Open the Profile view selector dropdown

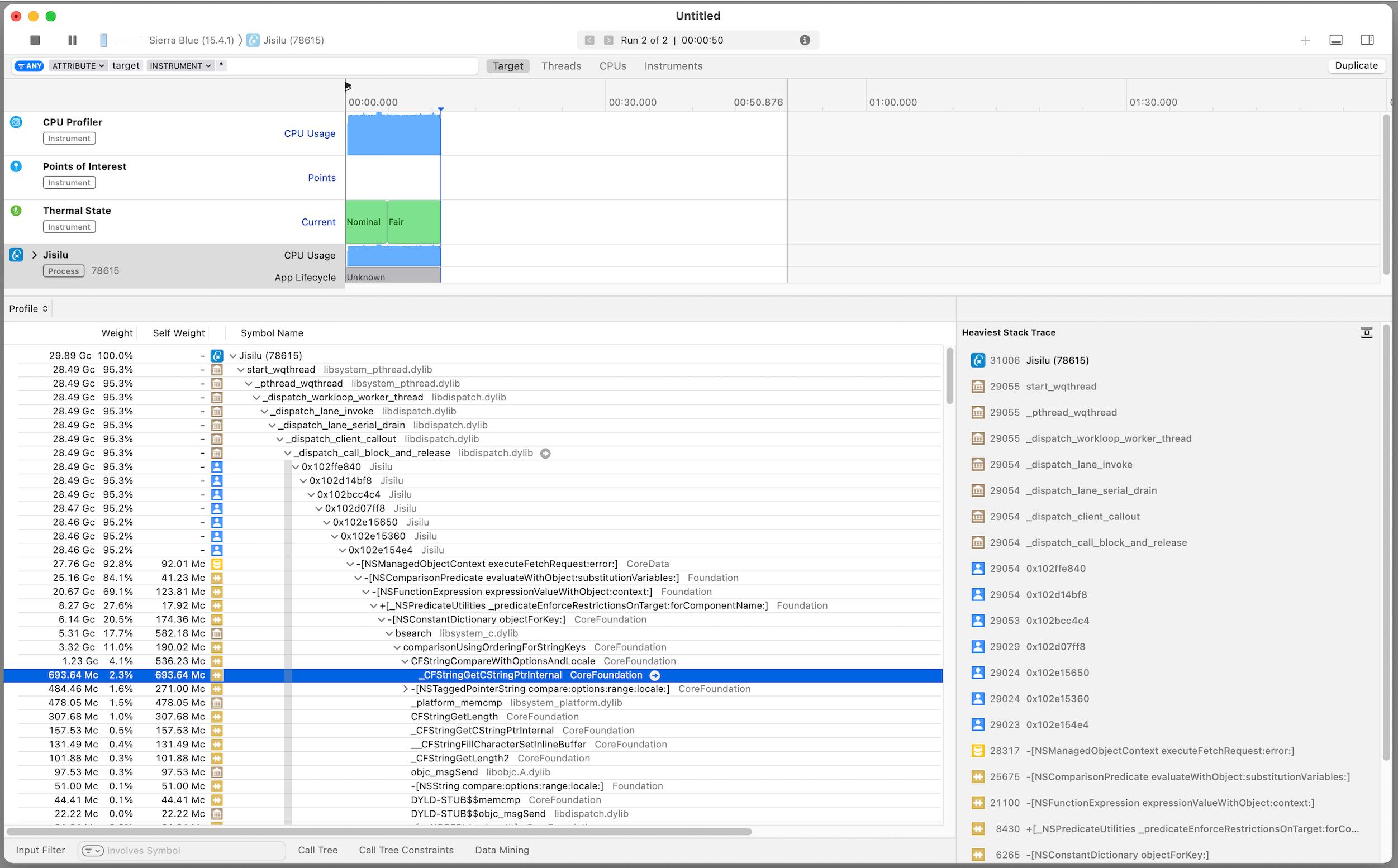(x=28, y=309)
